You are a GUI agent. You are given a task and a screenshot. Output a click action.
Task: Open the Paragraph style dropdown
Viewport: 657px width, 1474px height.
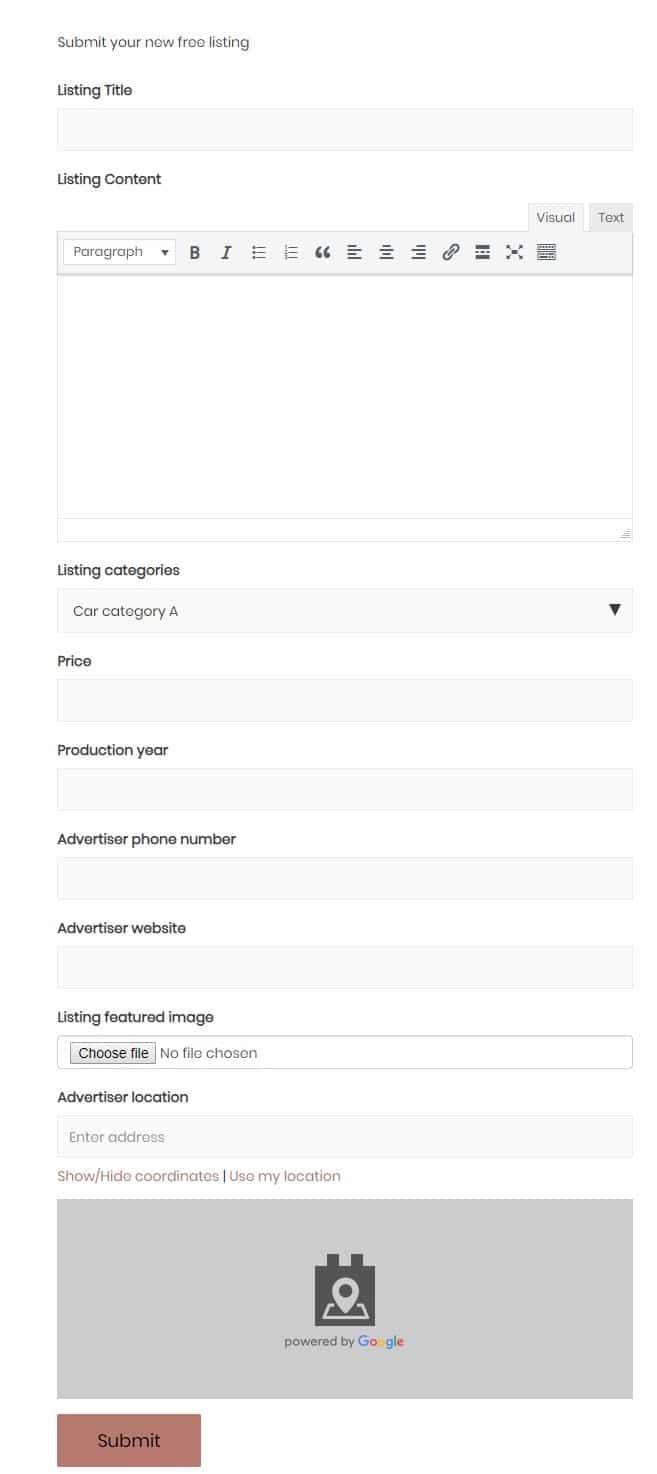(119, 251)
